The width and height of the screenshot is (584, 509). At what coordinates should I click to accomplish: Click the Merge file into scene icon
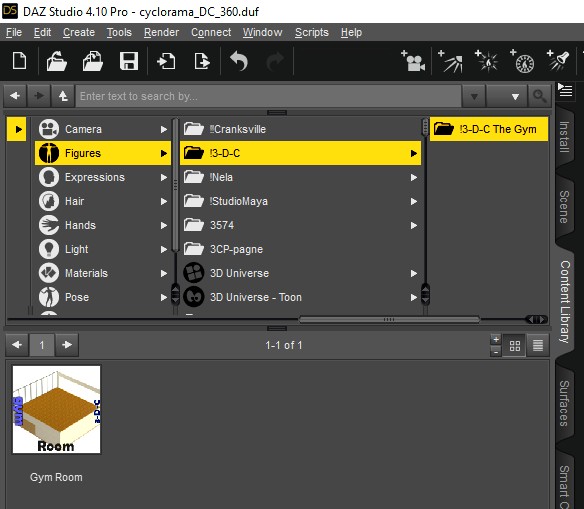tap(92, 61)
